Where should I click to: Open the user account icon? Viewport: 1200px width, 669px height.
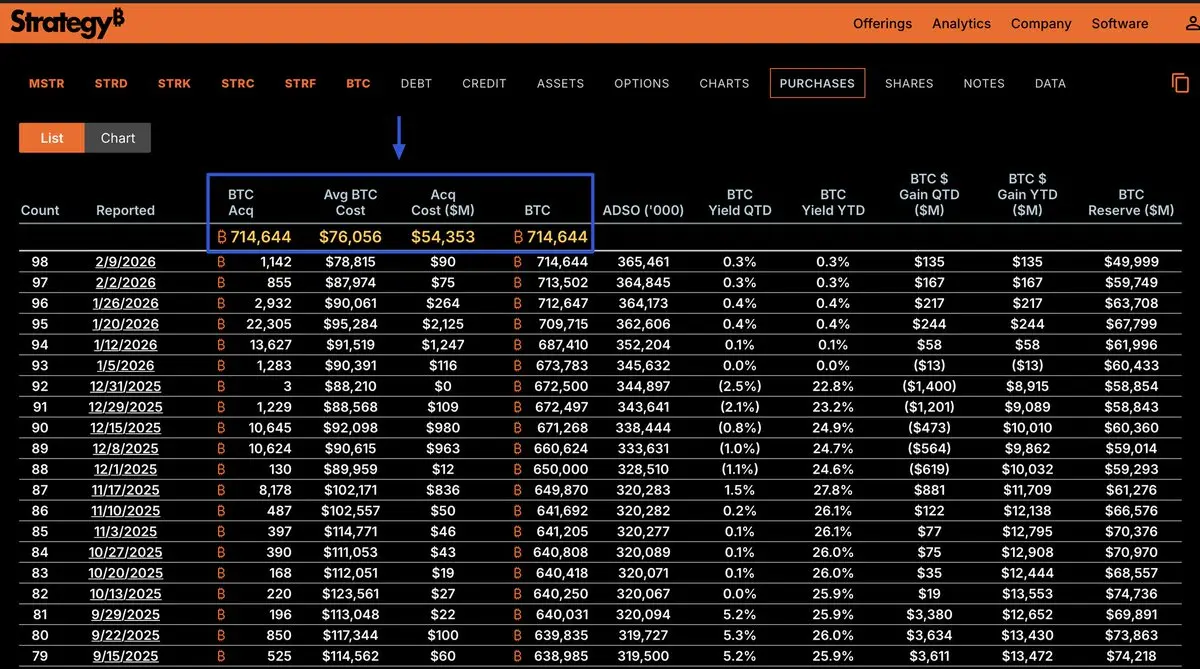click(x=1192, y=23)
